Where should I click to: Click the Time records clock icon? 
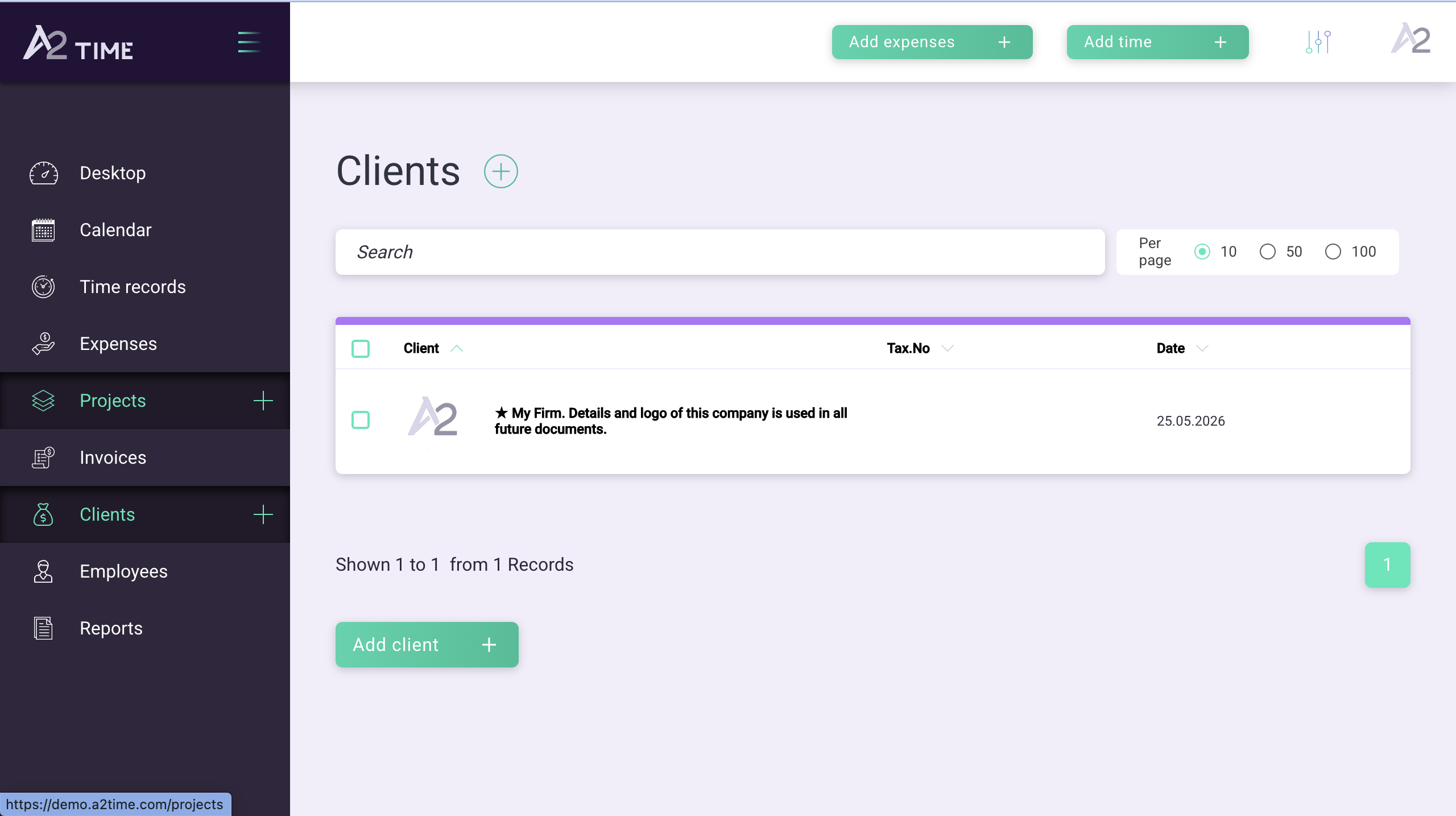[x=43, y=287]
